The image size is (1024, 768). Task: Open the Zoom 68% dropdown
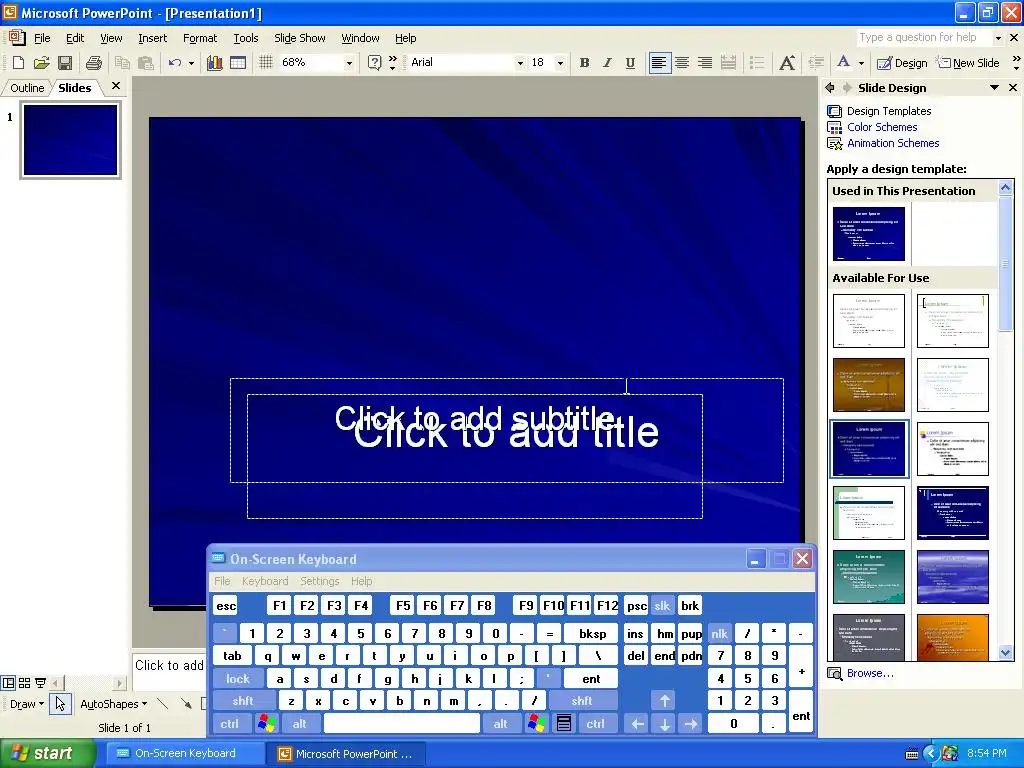[x=349, y=63]
